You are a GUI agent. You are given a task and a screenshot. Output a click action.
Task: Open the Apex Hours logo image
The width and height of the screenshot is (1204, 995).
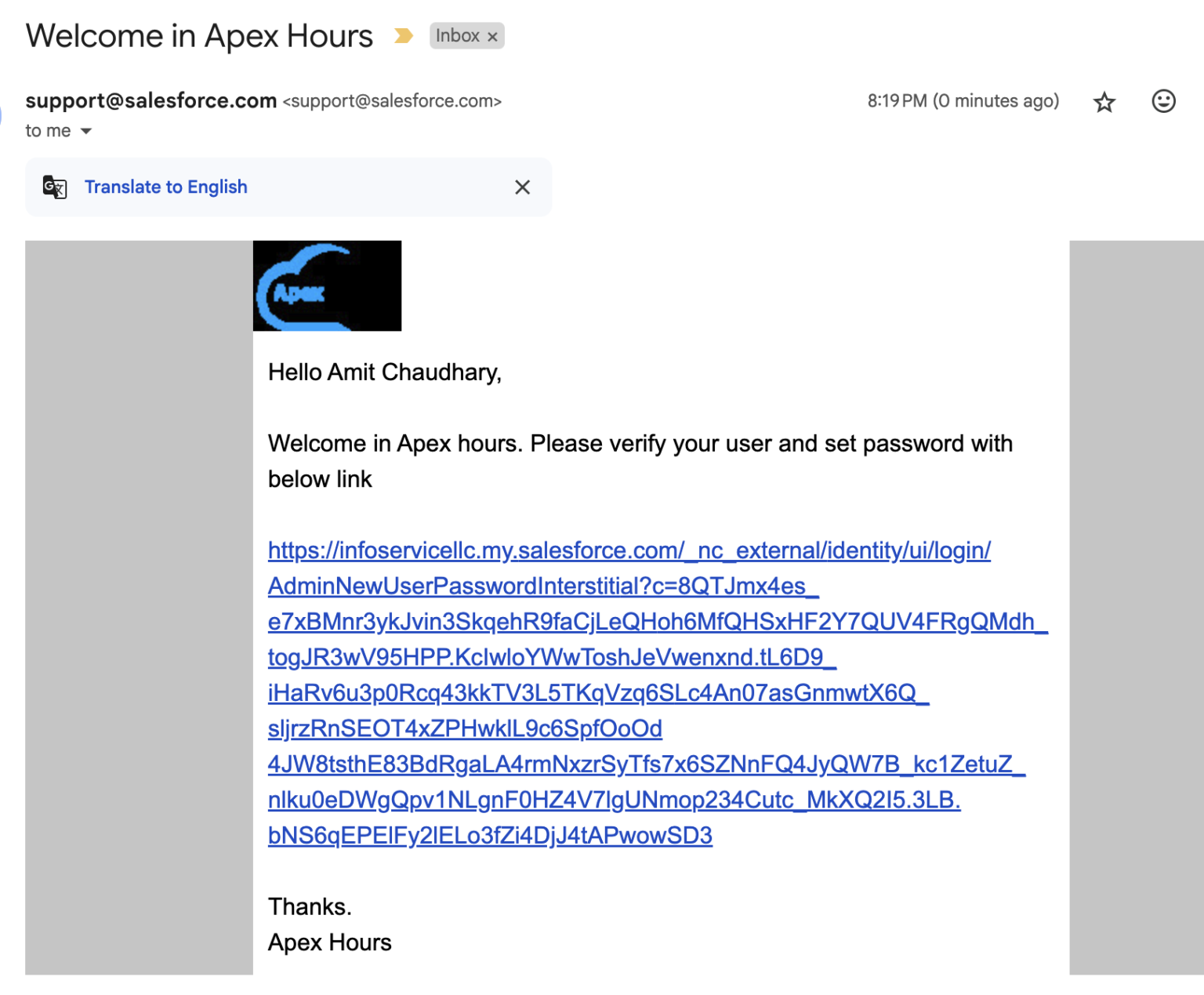coord(327,285)
